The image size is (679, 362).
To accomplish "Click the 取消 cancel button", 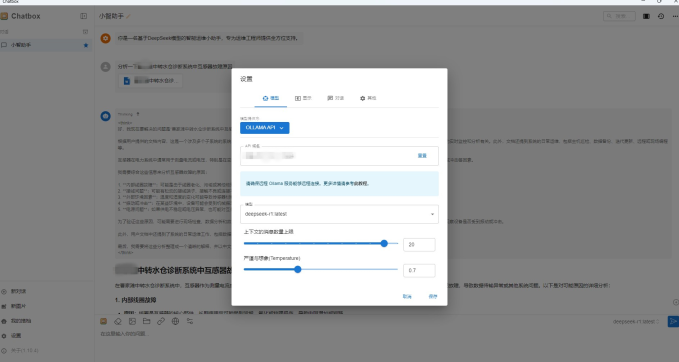I will click(x=407, y=297).
